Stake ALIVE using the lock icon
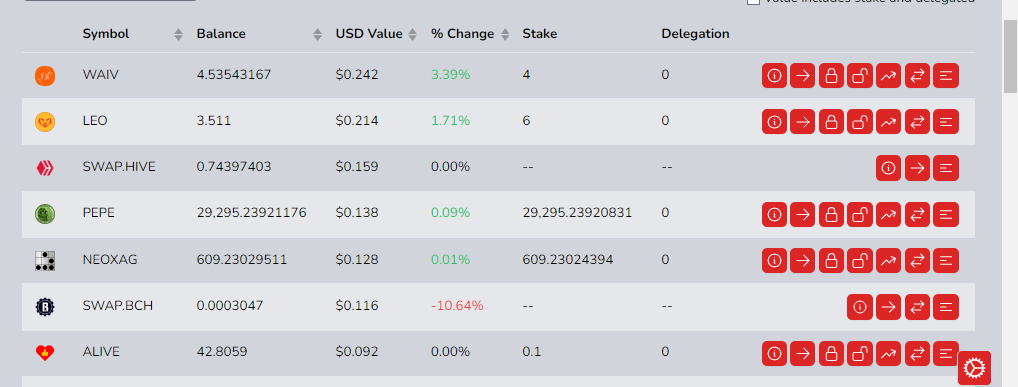Viewport: 1018px width, 387px height. tap(831, 353)
